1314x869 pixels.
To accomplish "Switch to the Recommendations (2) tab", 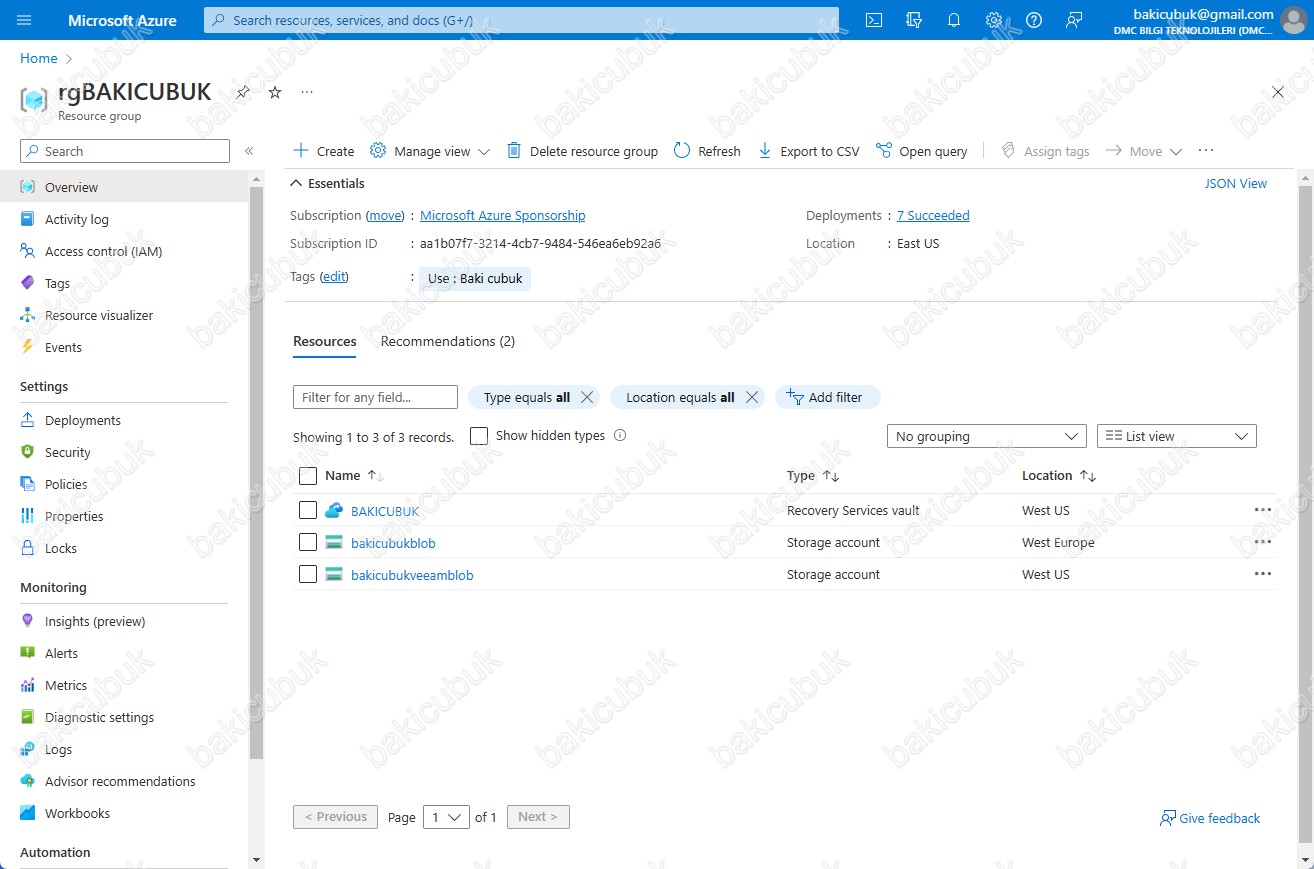I will (448, 341).
